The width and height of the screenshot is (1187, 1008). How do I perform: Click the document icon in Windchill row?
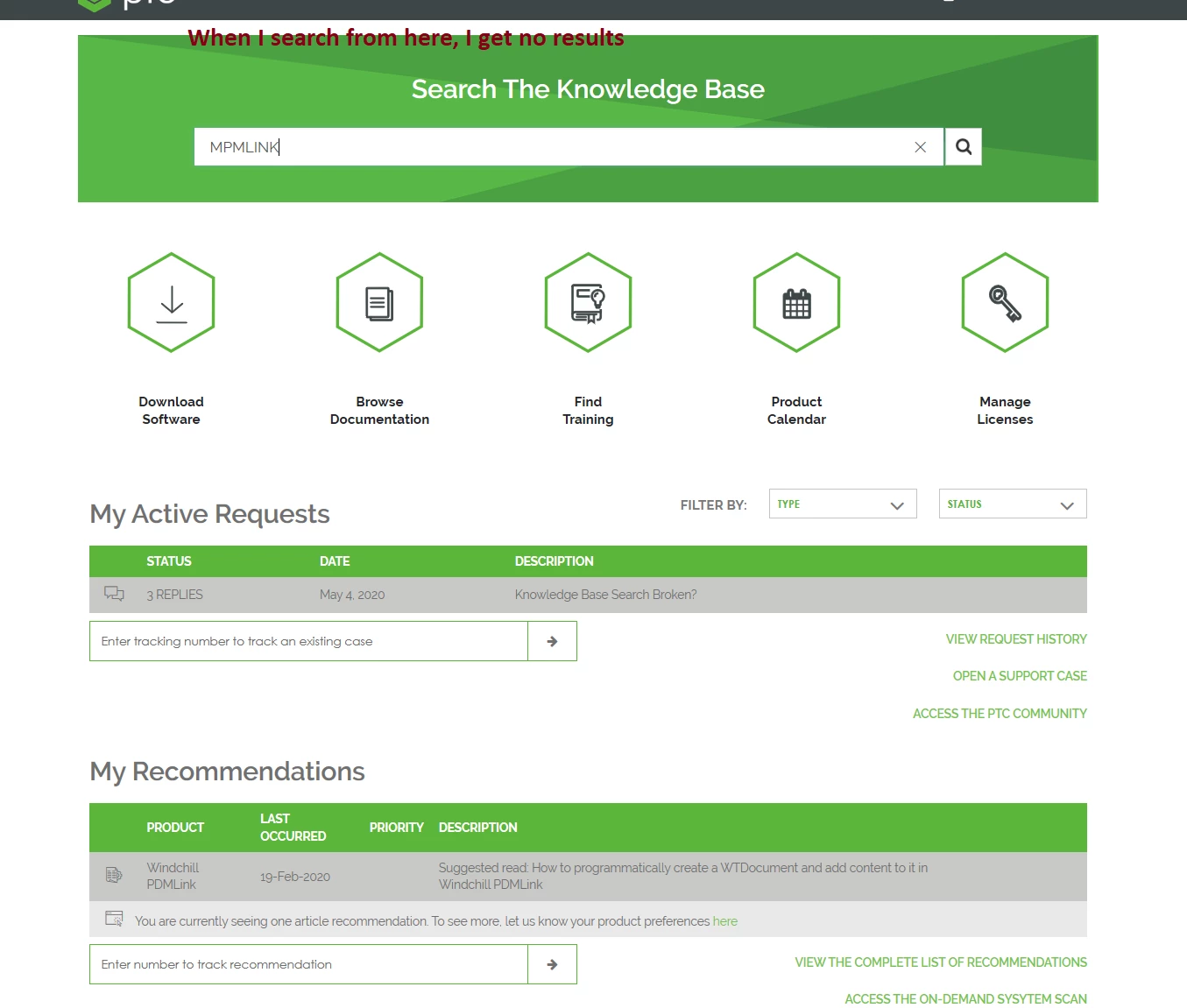pyautogui.click(x=114, y=874)
